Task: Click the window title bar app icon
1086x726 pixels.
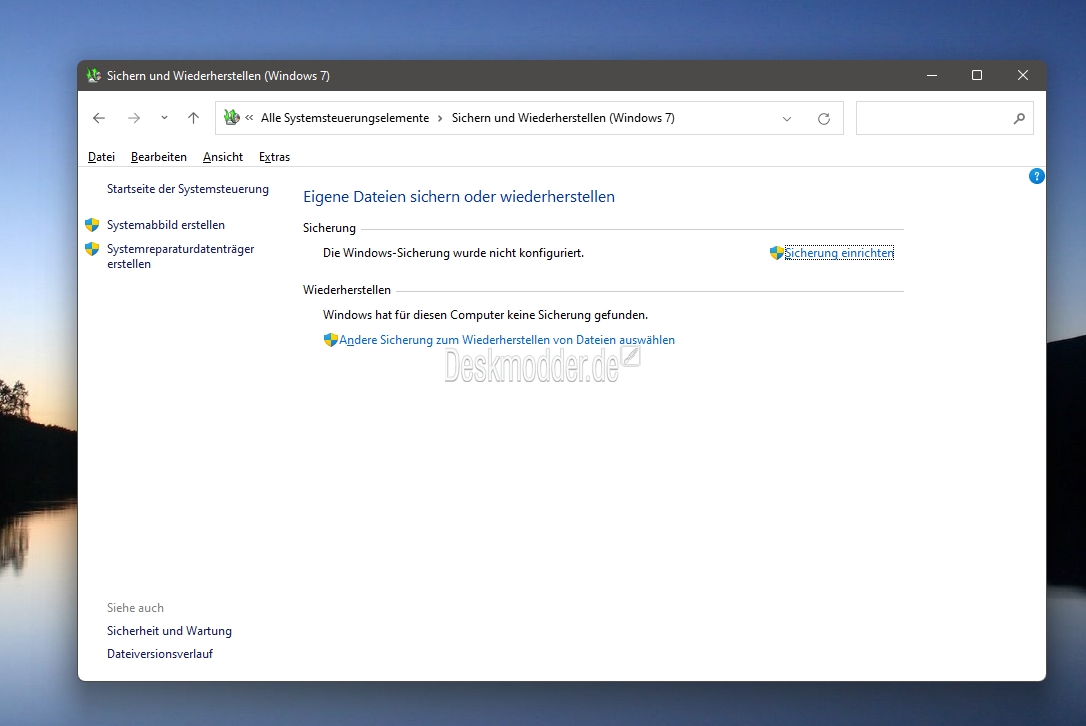Action: click(94, 76)
